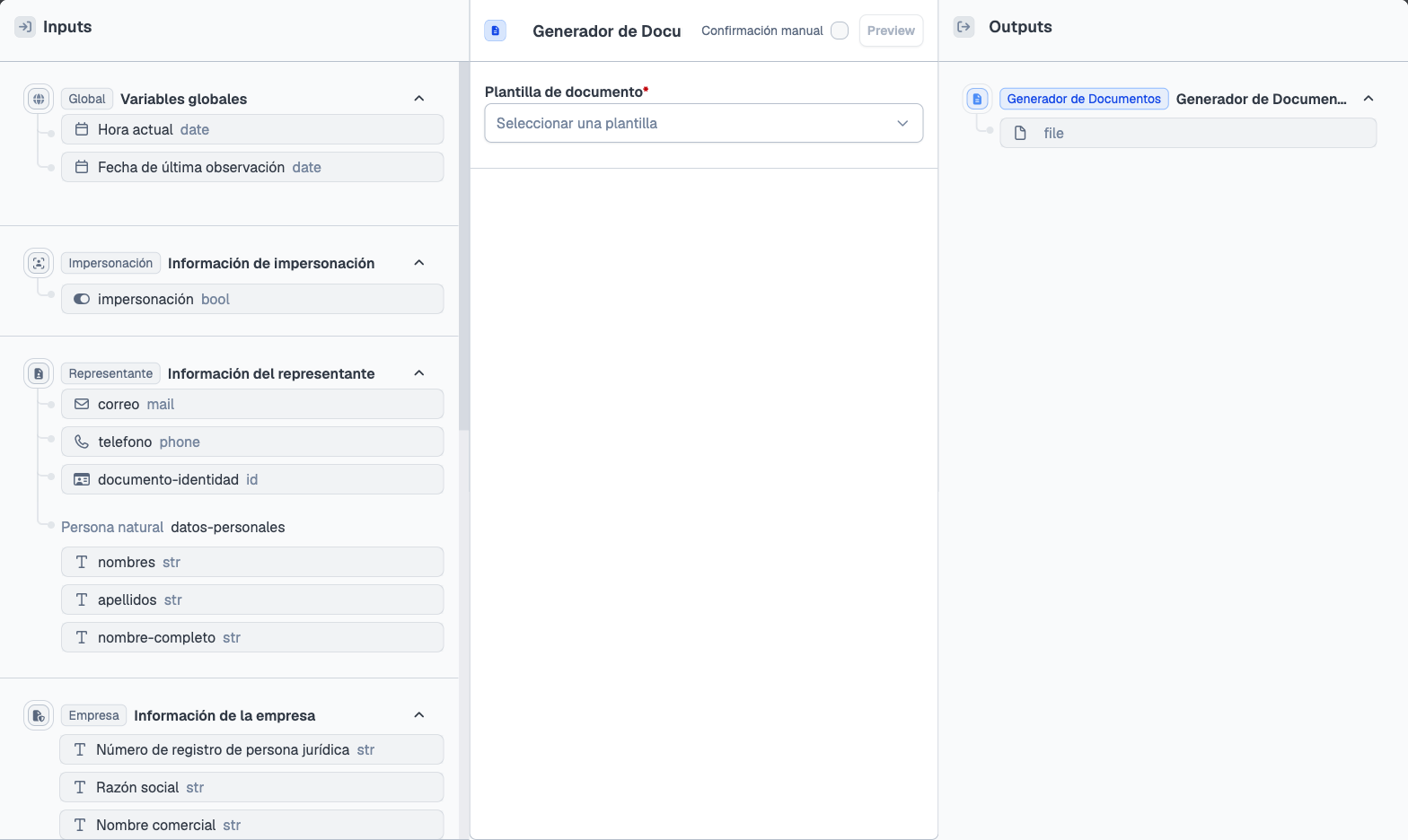1408x840 pixels.
Task: Select the telefono phone field
Action: click(x=252, y=442)
